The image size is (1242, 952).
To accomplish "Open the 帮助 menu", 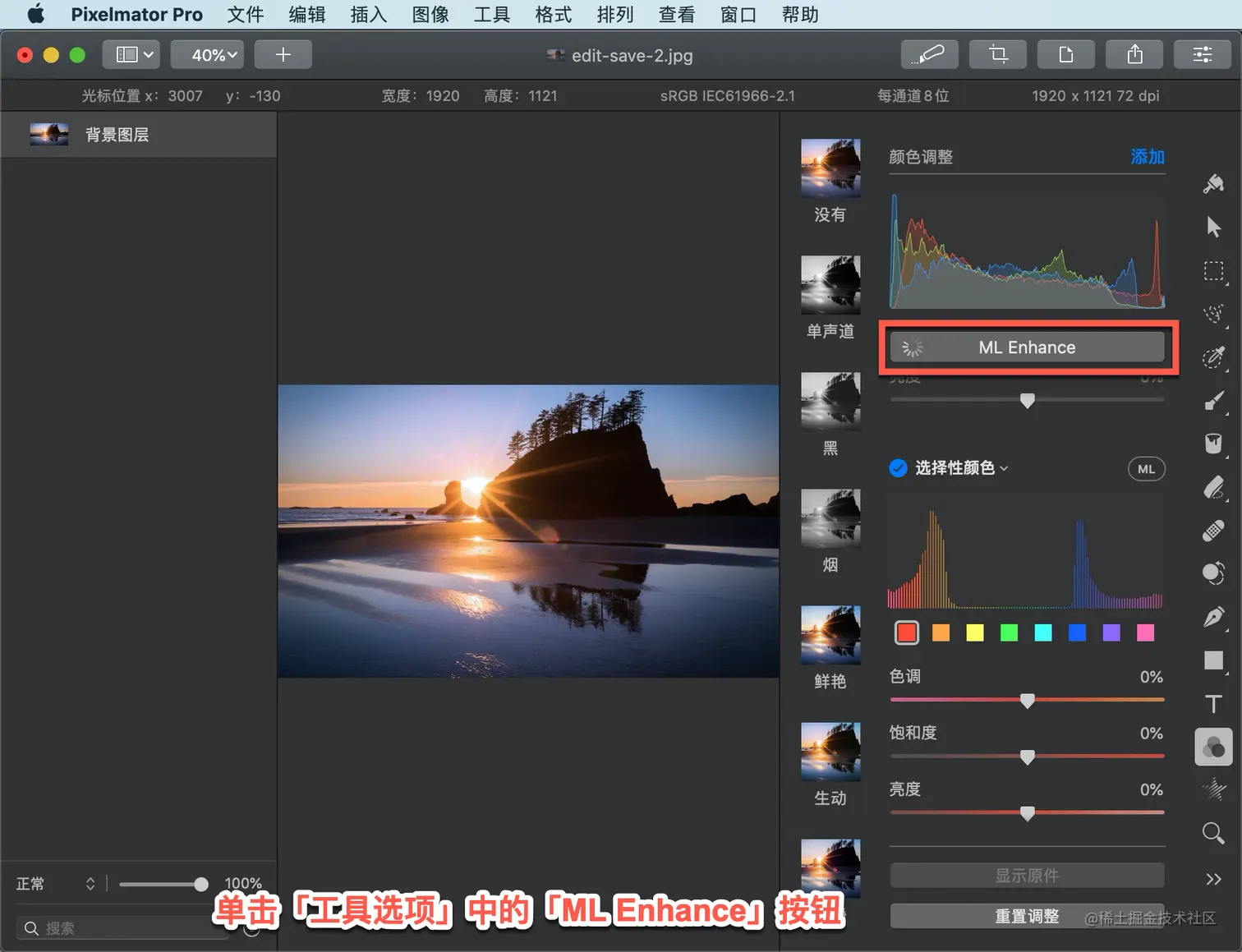I will [800, 14].
